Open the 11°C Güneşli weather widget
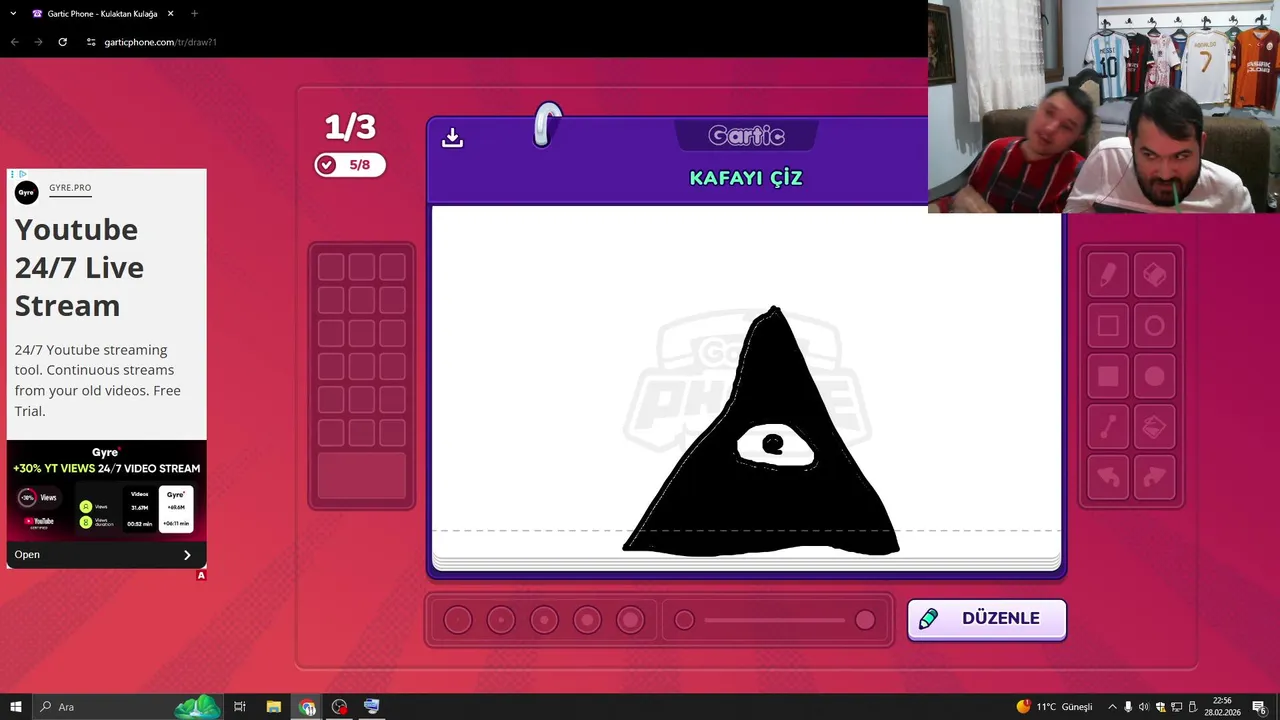The width and height of the screenshot is (1280, 720). tap(1055, 707)
